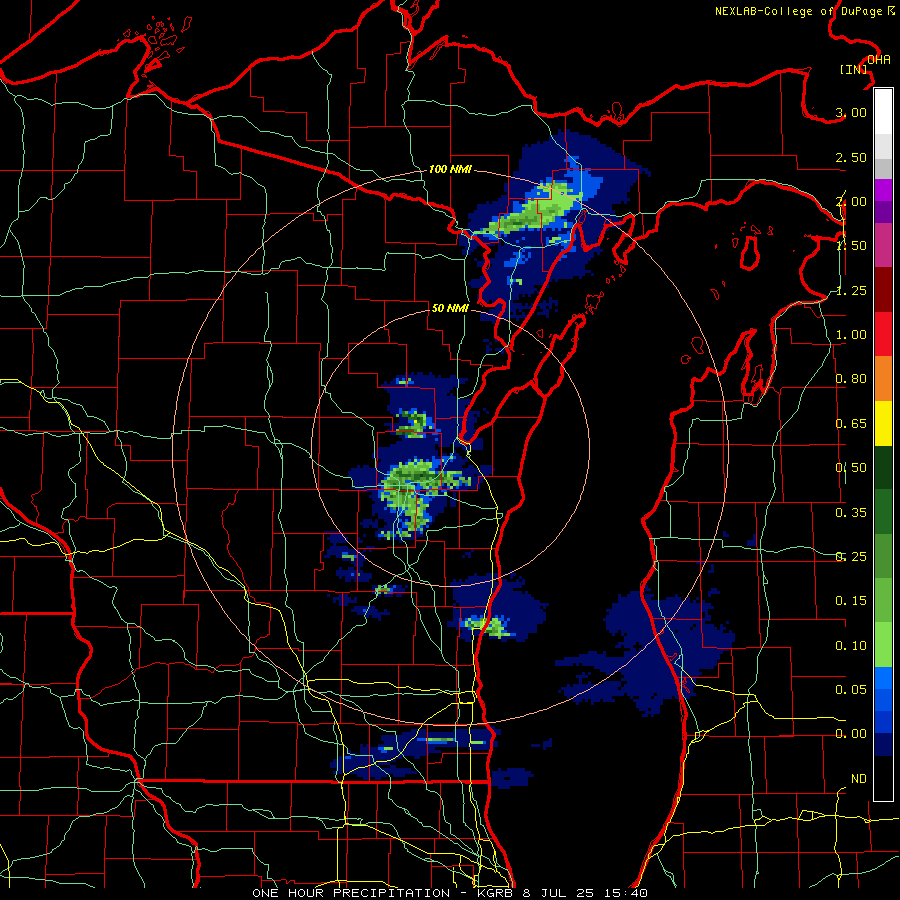Viewport: 900px width, 900px height.
Task: Click the 0.00 legend value
Action: pyautogui.click(x=851, y=734)
